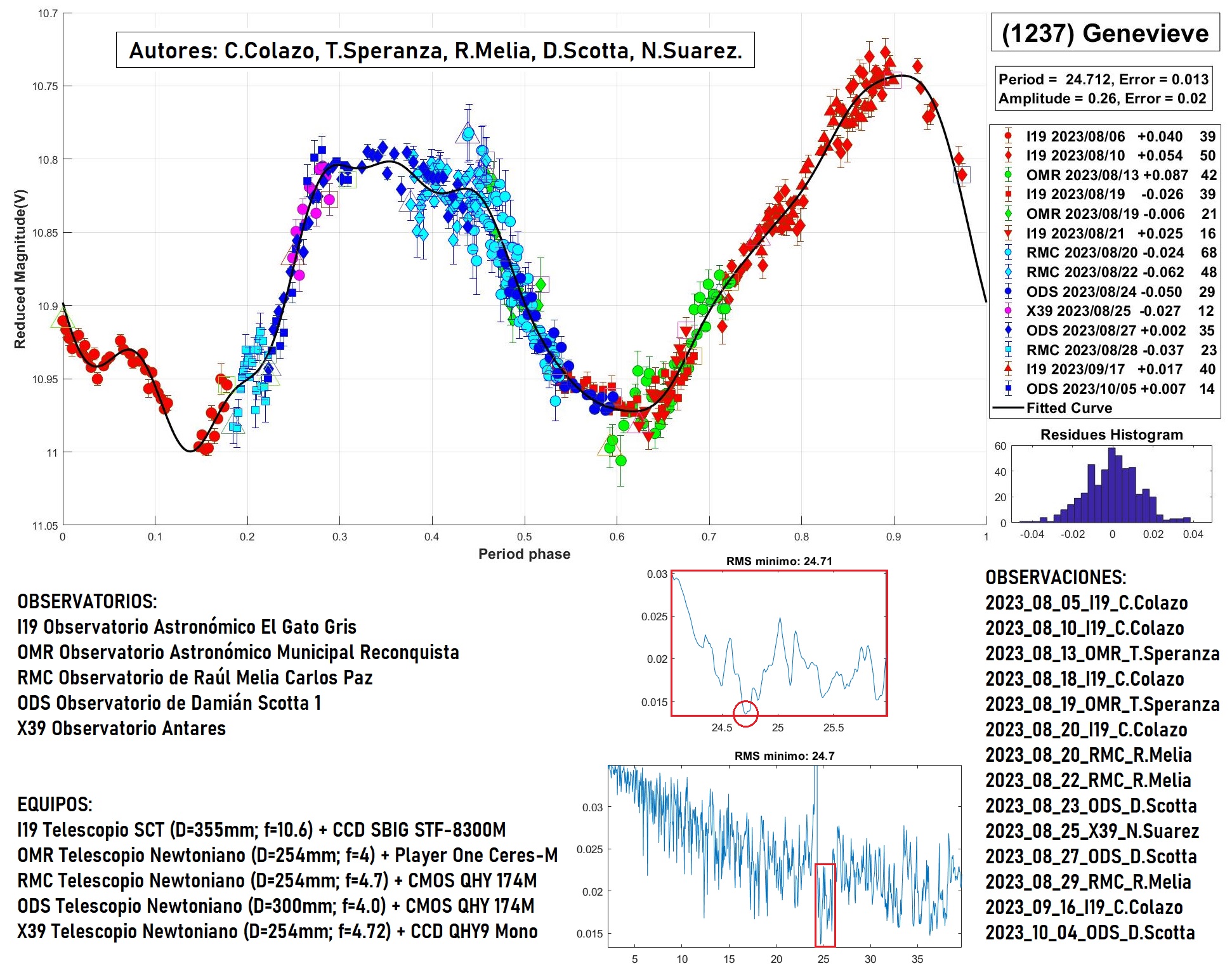The height and width of the screenshot is (980, 1232).
Task: Click observation '2023_09_16_I19_C.Colazo'
Action: pos(1084,907)
